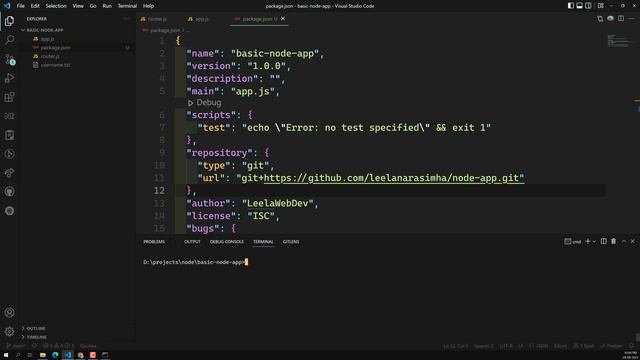The width and height of the screenshot is (640, 360).
Task: Expand the TIMELINE section
Action: click(x=37, y=337)
